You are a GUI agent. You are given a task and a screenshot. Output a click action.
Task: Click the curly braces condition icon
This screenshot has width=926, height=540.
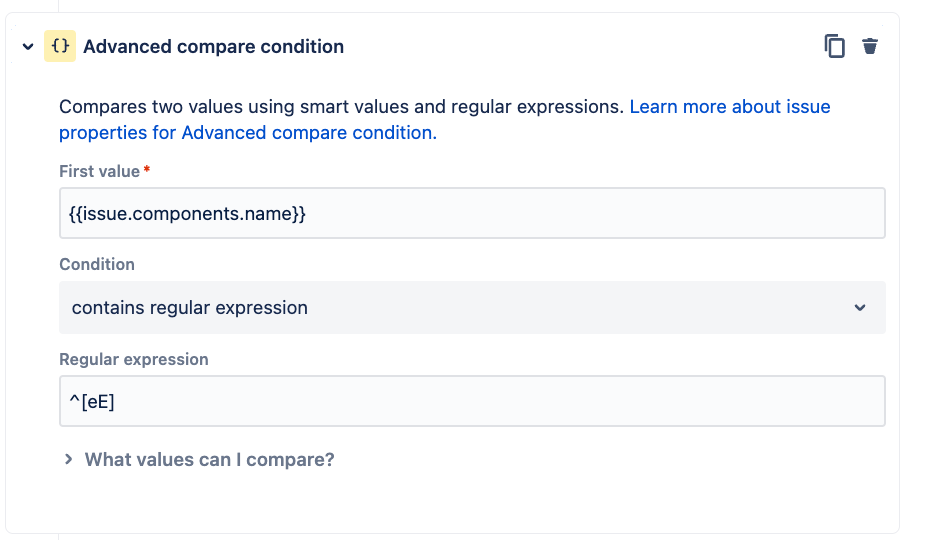60,46
